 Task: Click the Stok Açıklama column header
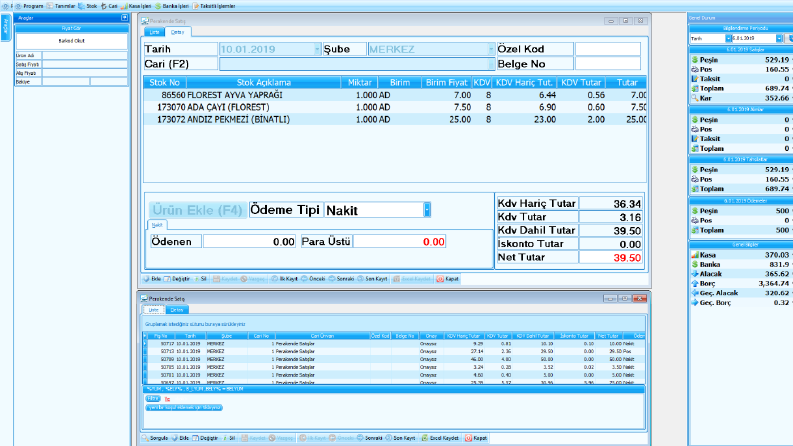tap(263, 82)
